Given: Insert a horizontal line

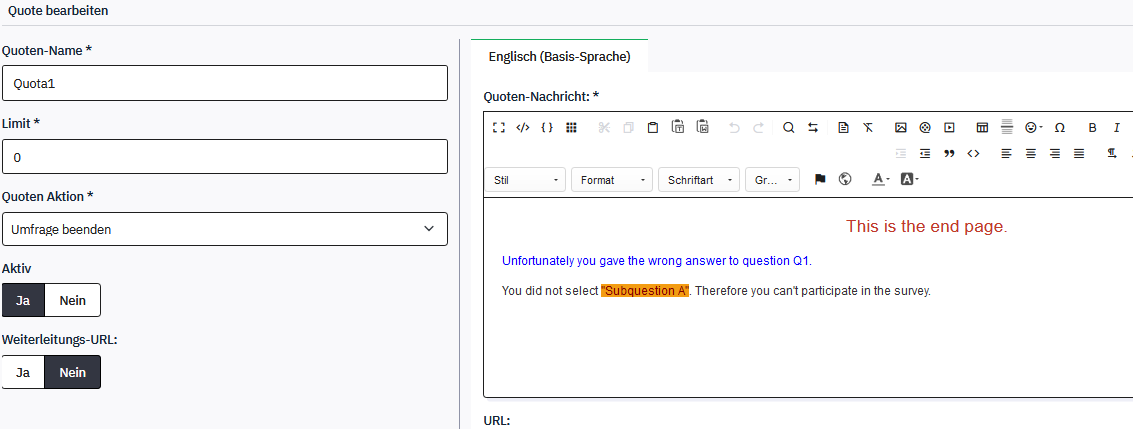Looking at the screenshot, I should [1007, 127].
